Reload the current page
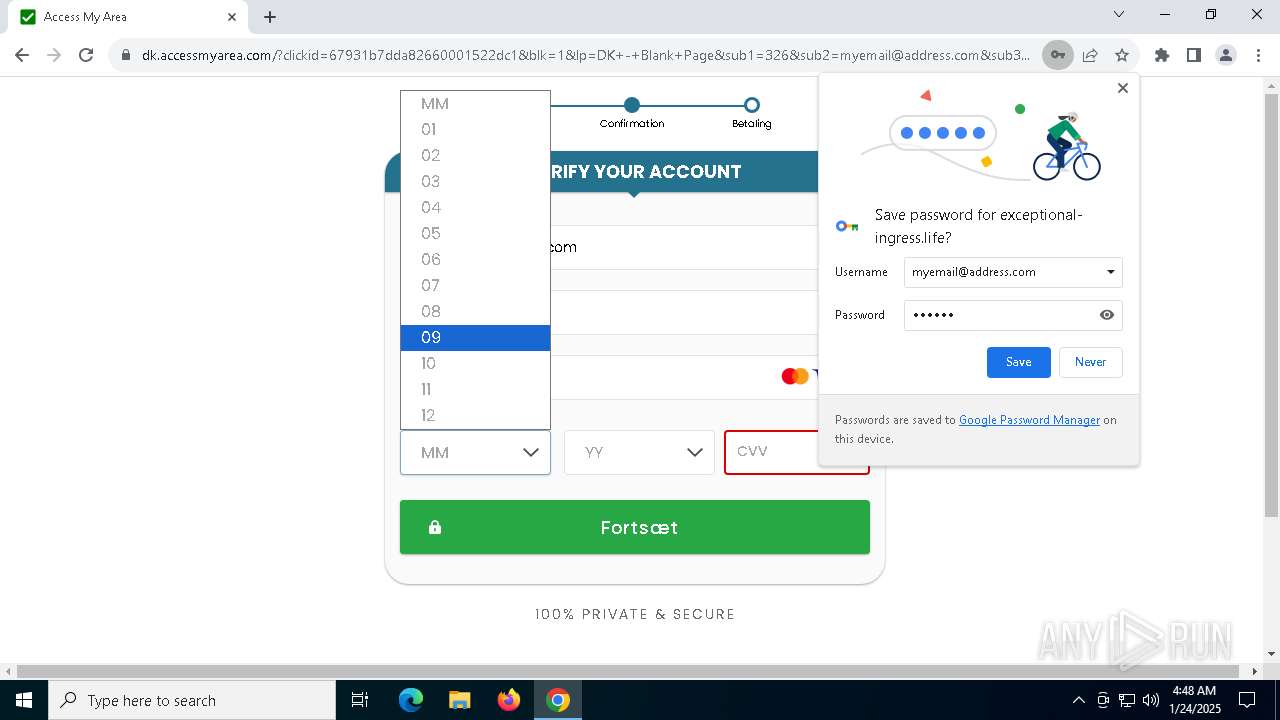Viewport: 1280px width, 720px height. (x=86, y=55)
